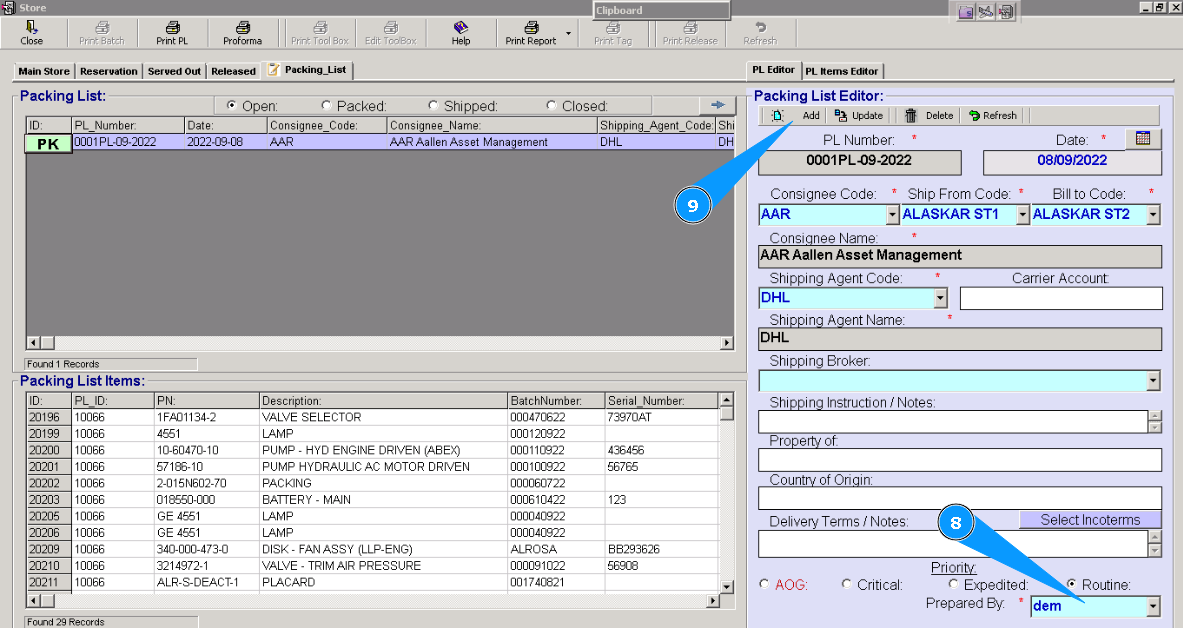Click into the Carrier Account field

click(x=1061, y=298)
